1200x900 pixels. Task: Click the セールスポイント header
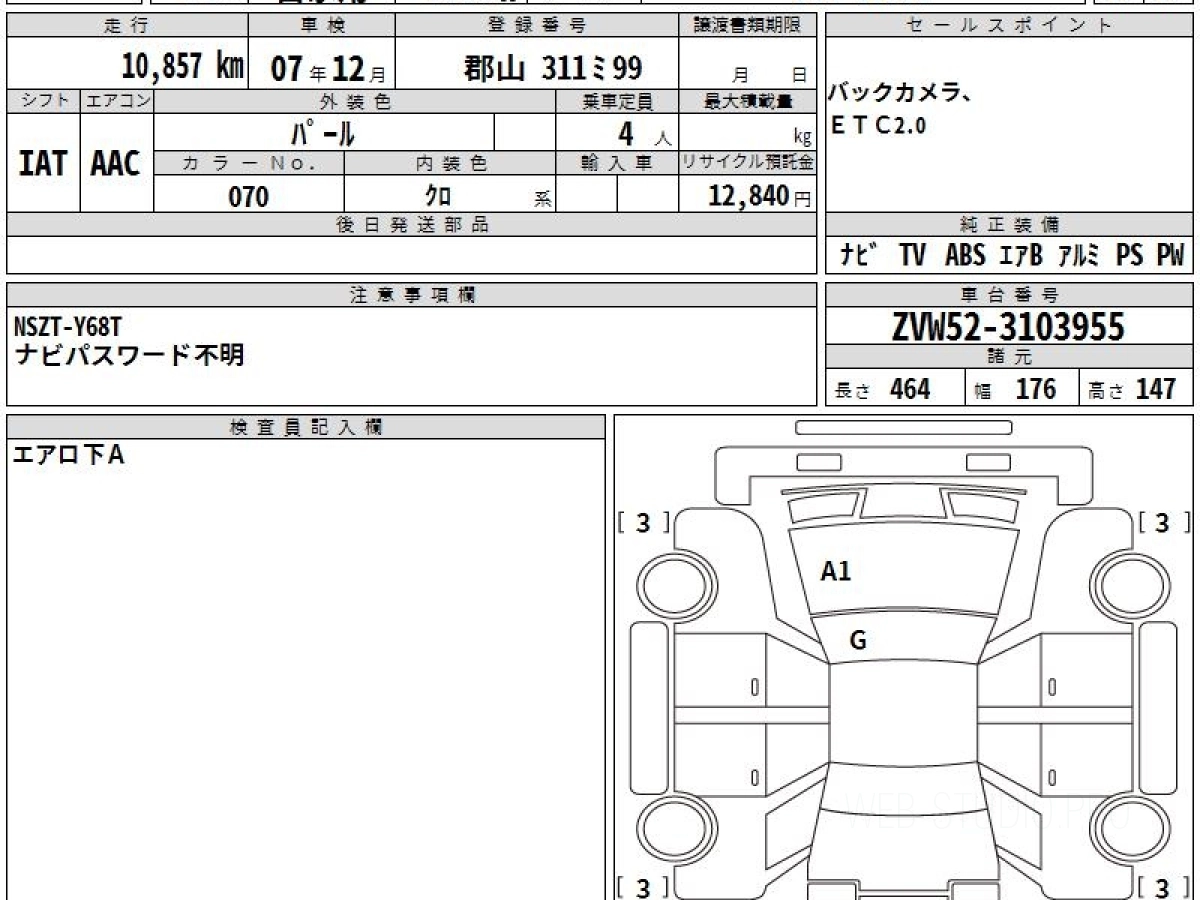pos(1010,26)
